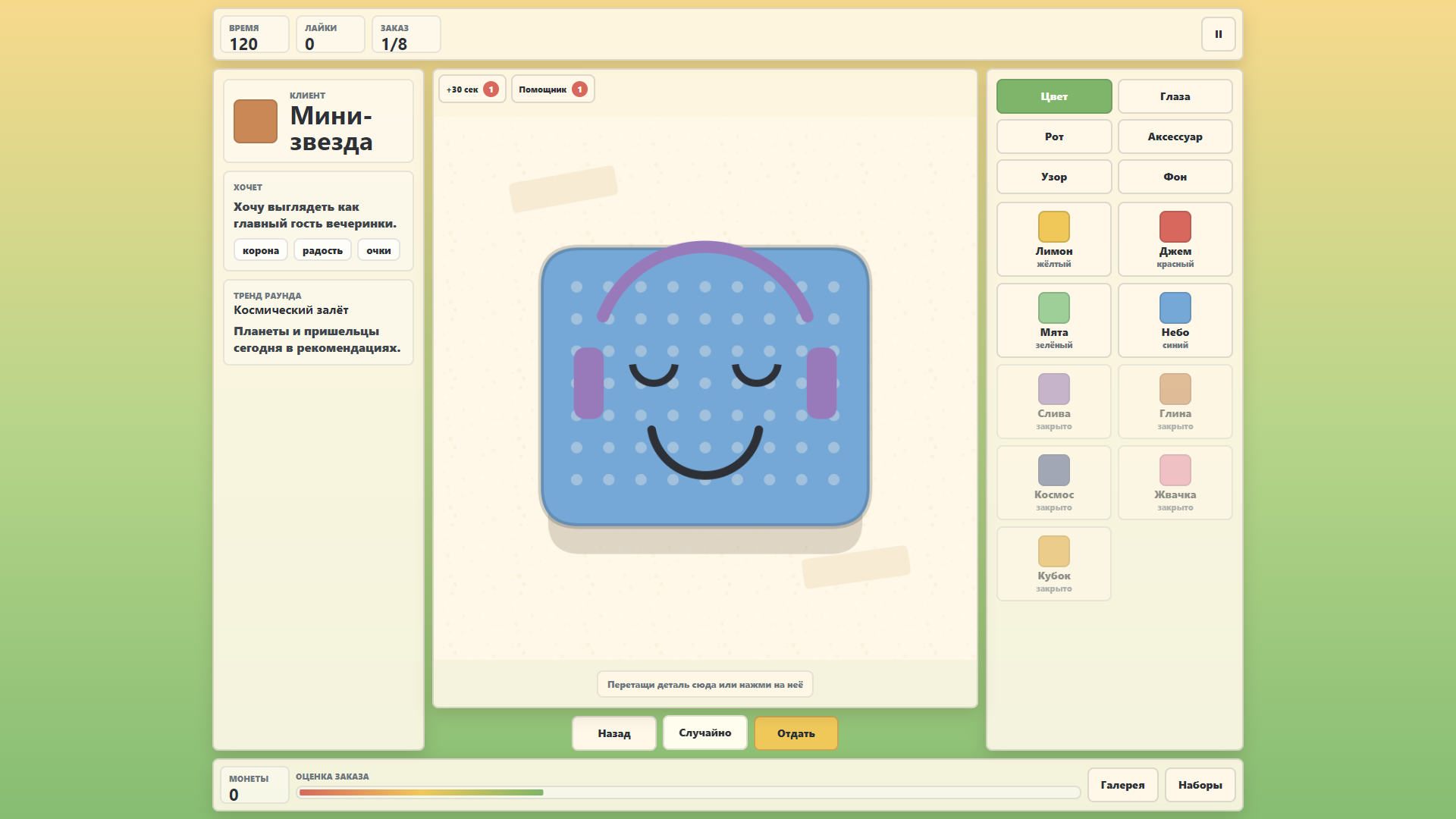The image size is (1456, 819).
Task: Click the locked Слива color
Action: (x=1054, y=401)
